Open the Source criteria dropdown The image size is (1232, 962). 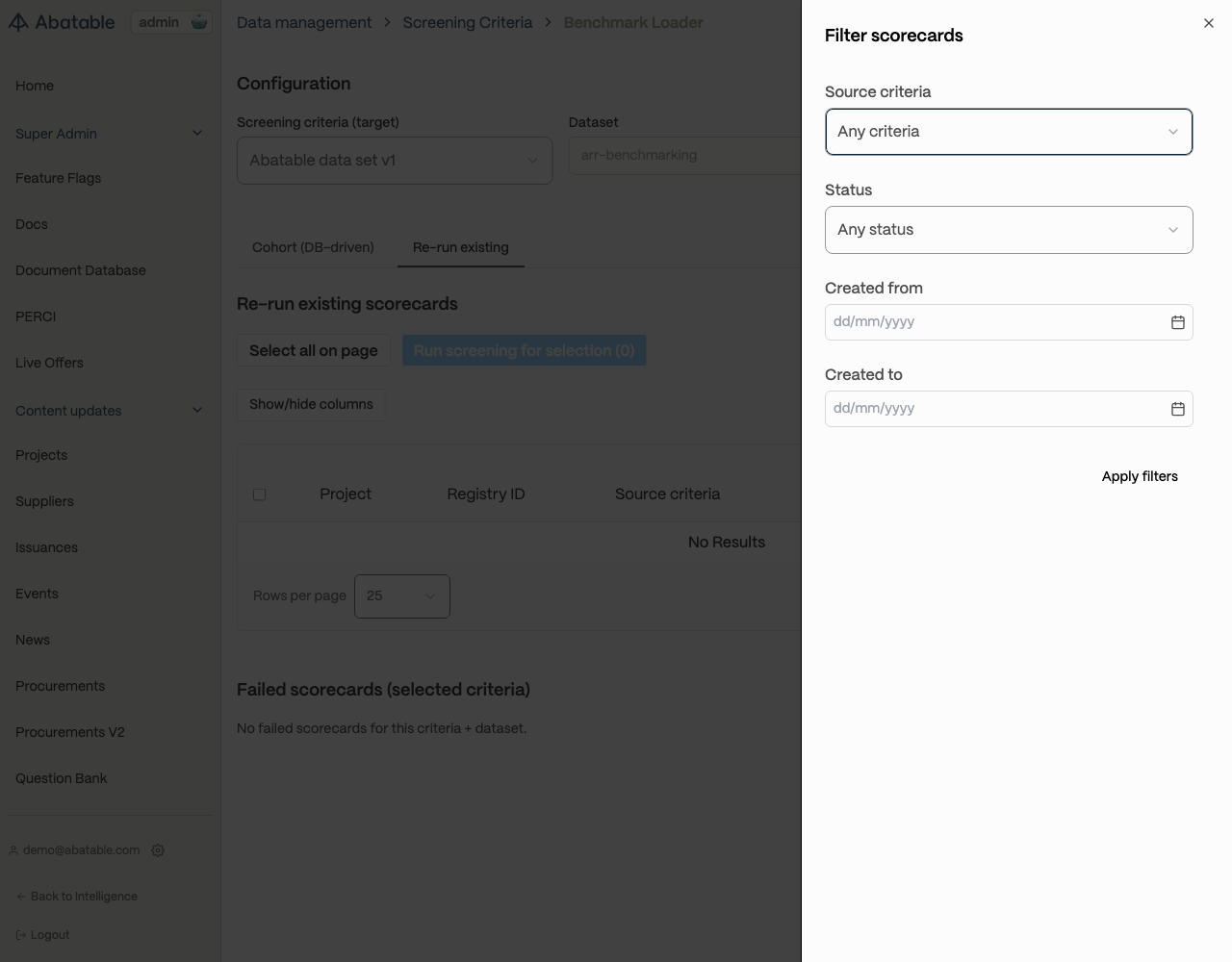[x=1009, y=132]
